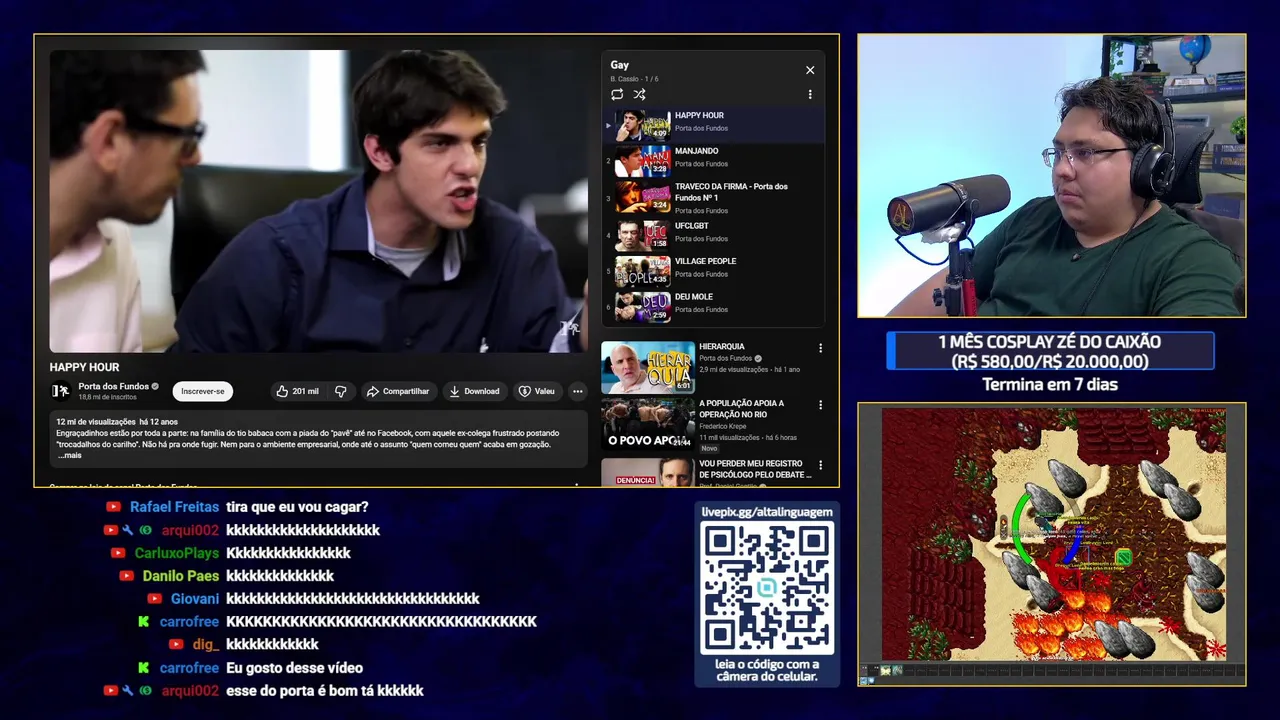Open Porta dos Fundos channel avatar
This screenshot has height=720, width=1280.
tap(60, 391)
